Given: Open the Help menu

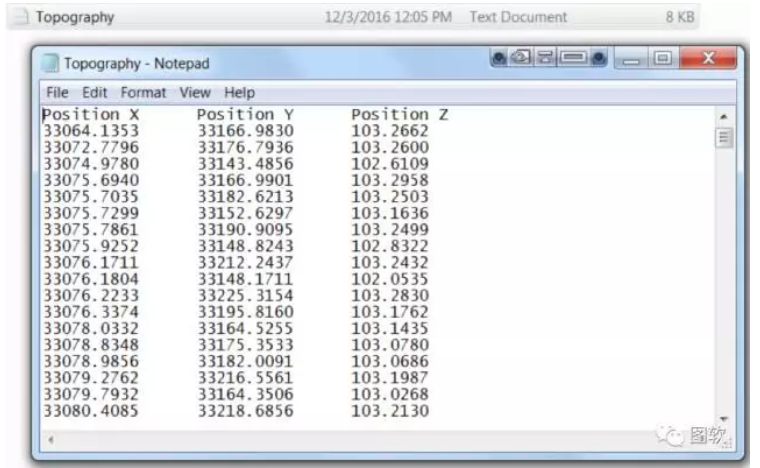Looking at the screenshot, I should click(239, 92).
